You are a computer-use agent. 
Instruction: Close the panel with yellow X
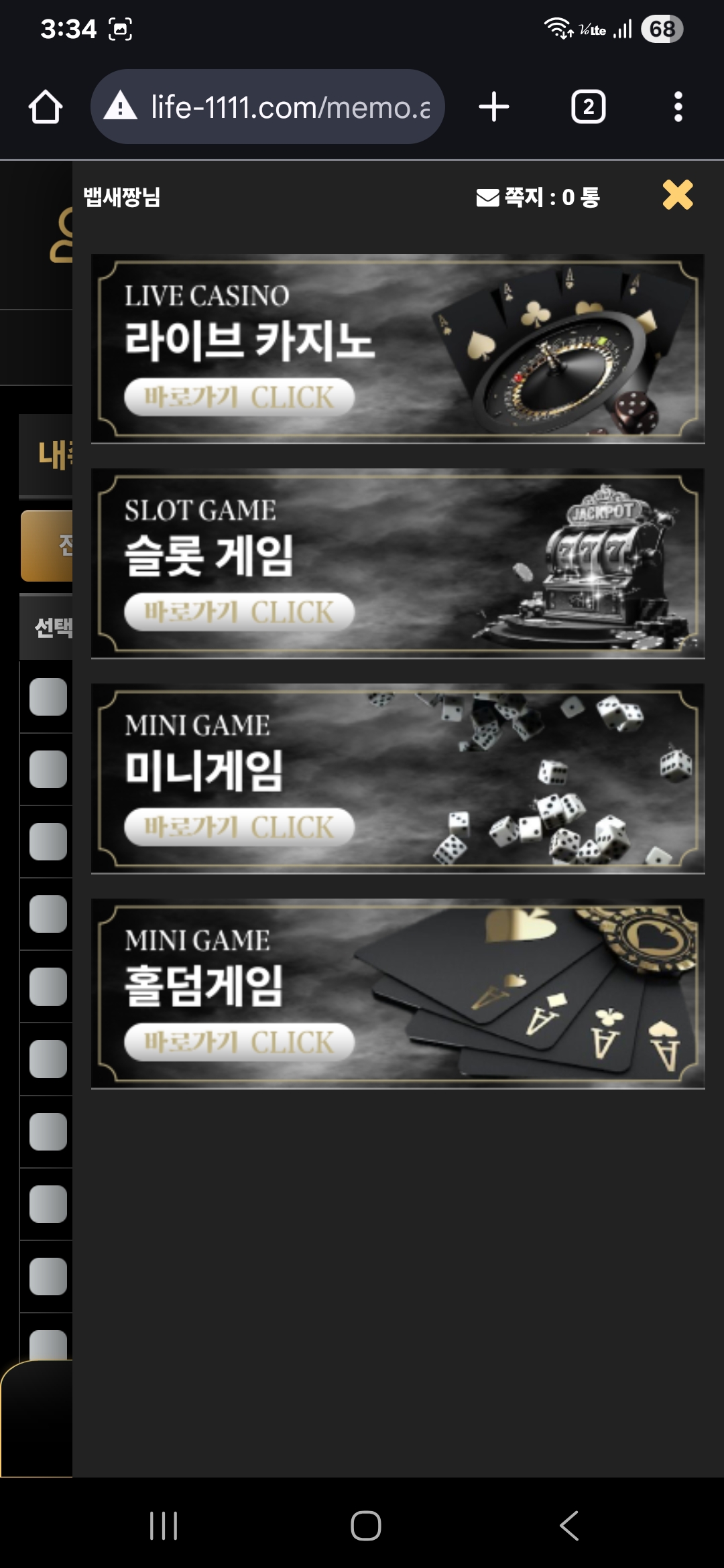(678, 195)
